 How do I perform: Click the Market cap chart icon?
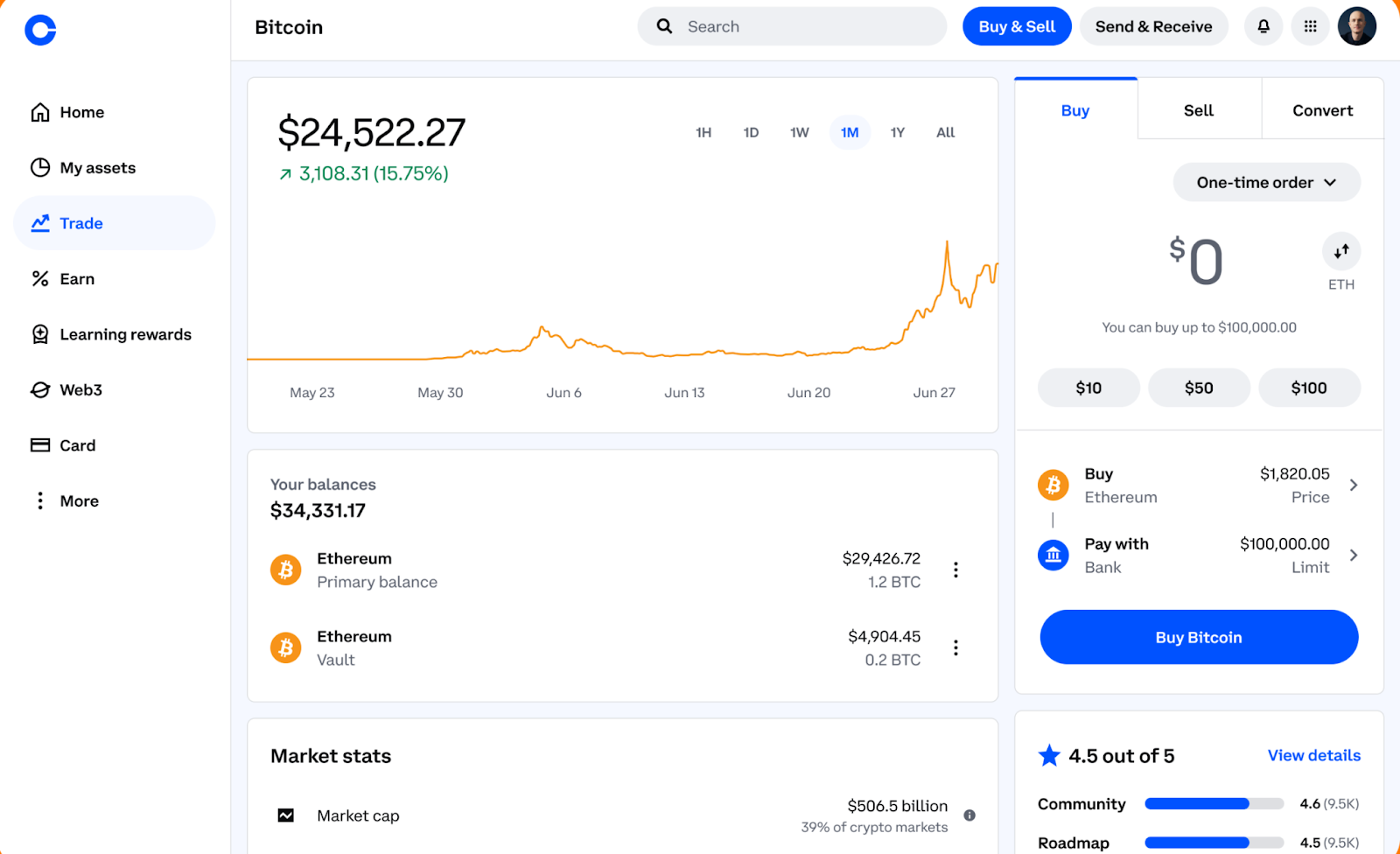pos(286,815)
